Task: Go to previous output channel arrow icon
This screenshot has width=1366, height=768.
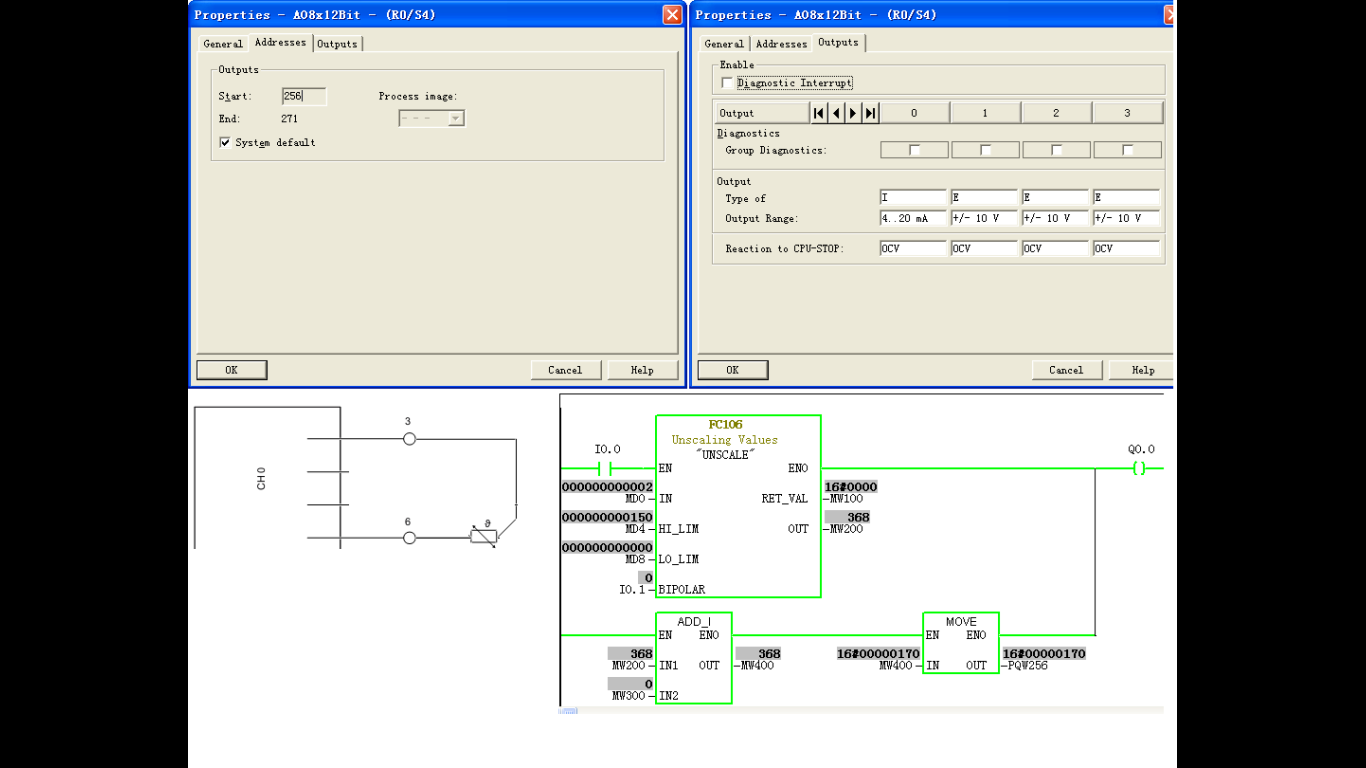Action: pyautogui.click(x=836, y=113)
